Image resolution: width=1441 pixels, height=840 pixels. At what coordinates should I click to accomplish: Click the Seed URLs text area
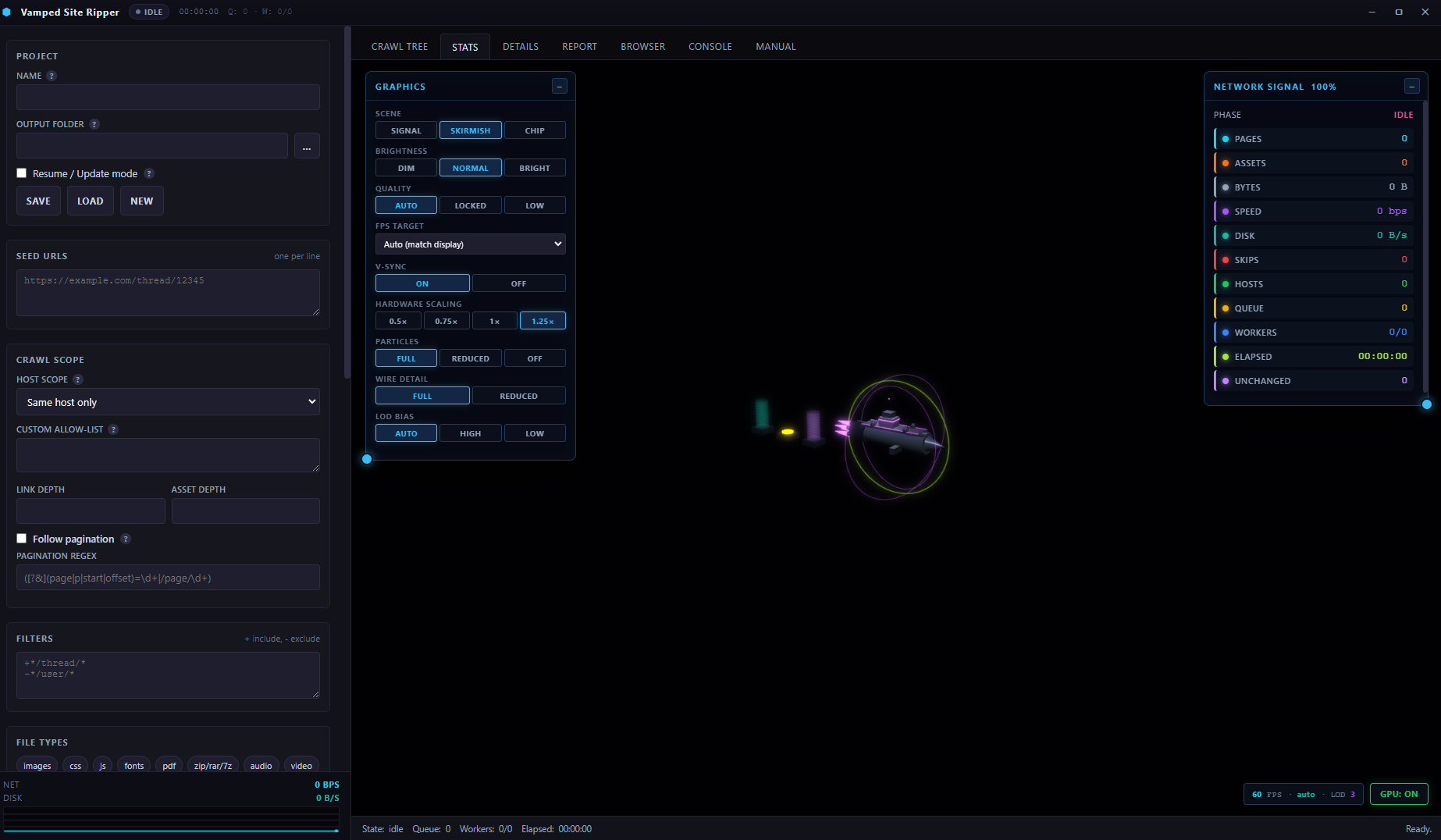(x=168, y=293)
